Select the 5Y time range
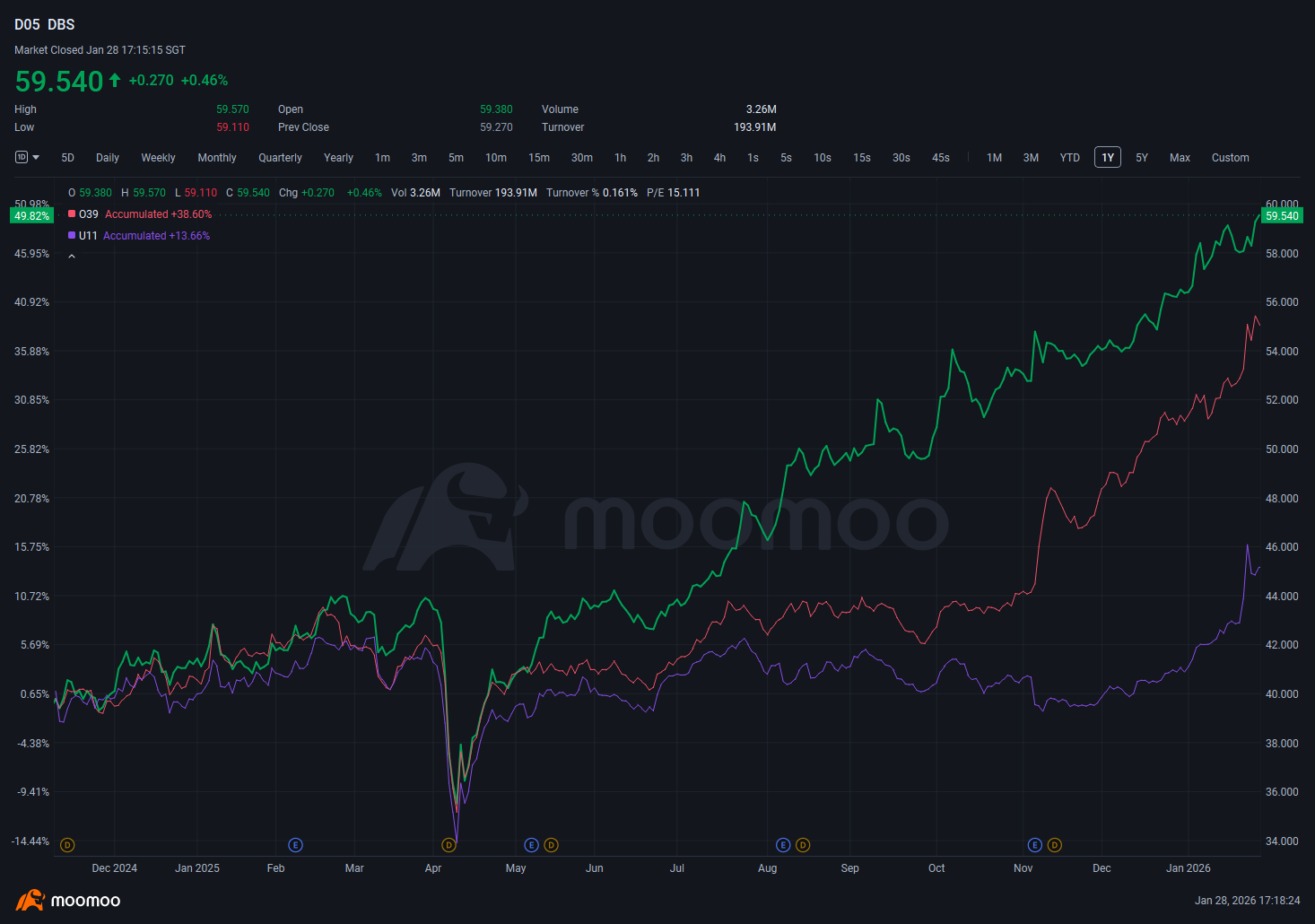 pos(1141,158)
